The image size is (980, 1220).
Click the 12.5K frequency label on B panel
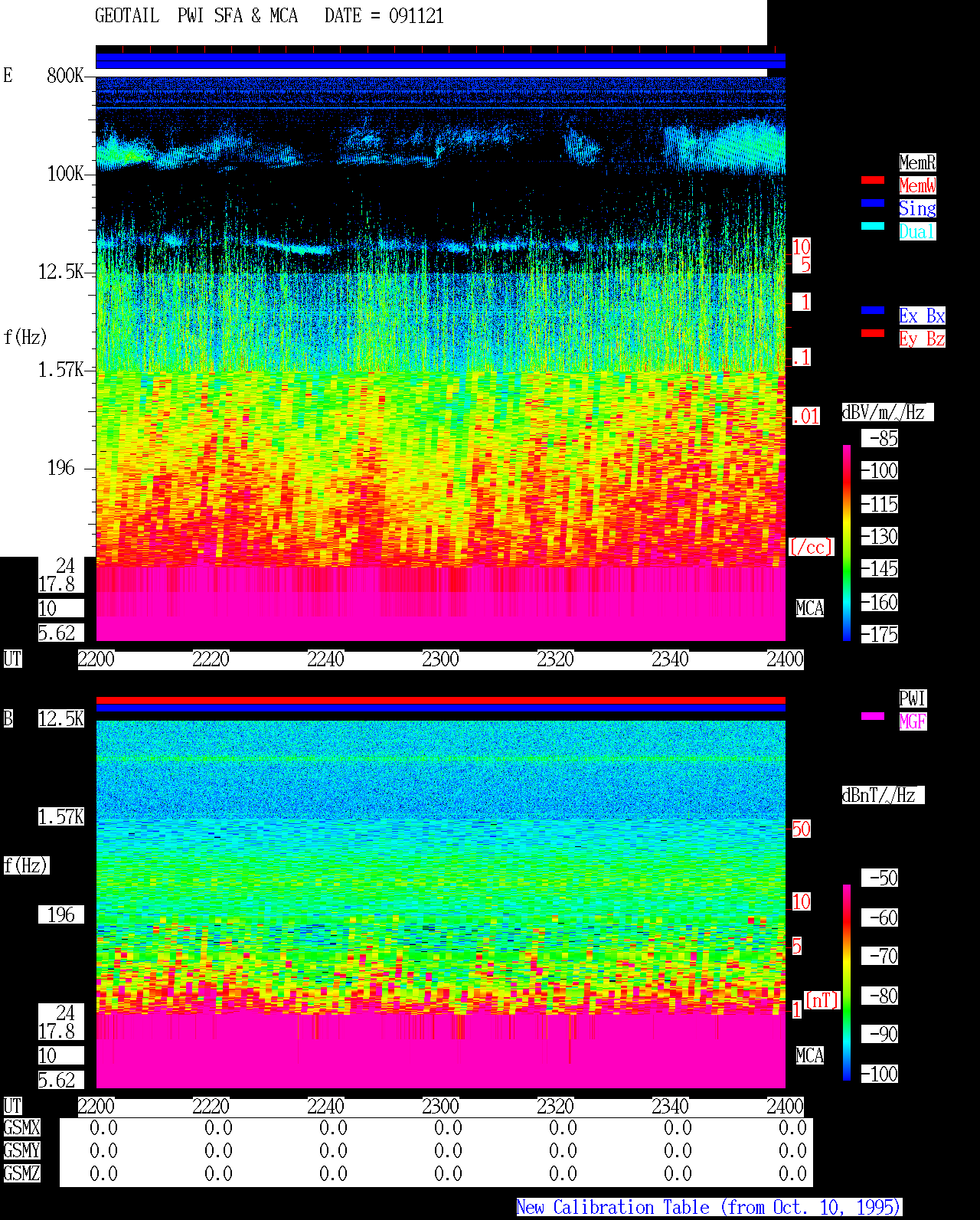(61, 719)
